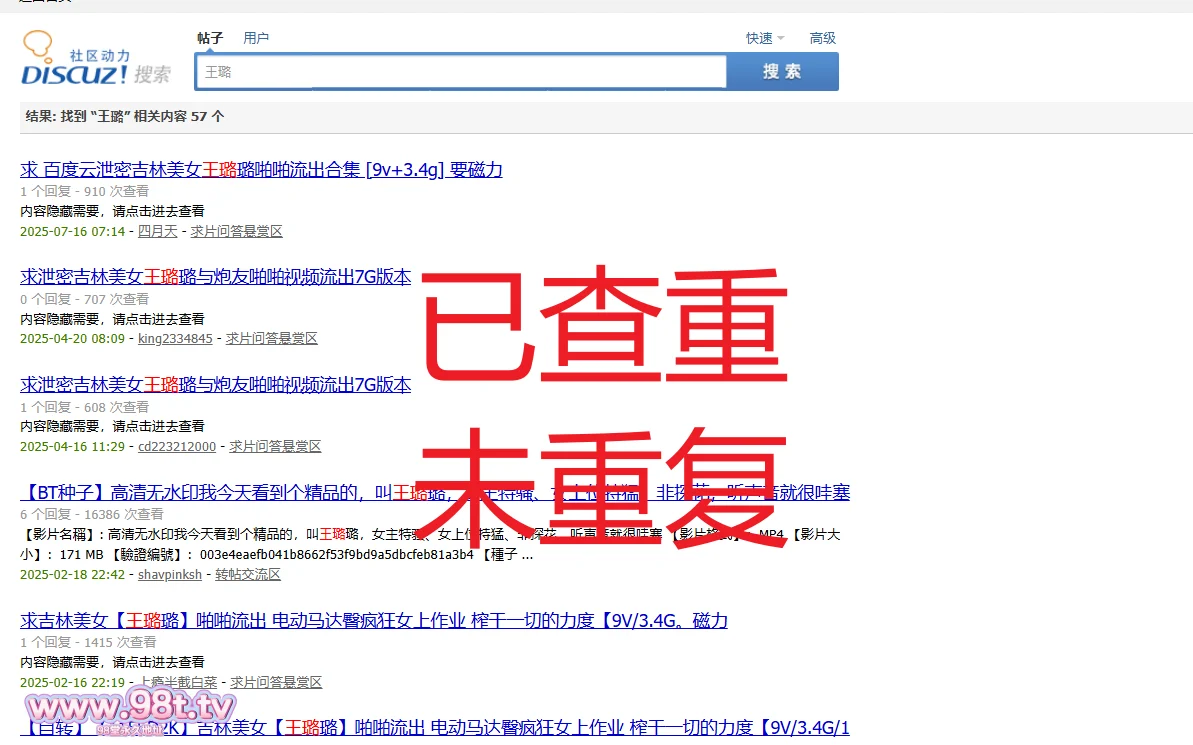The image size is (1193, 745).
Task: Open author profile shavpinksh
Action: pyautogui.click(x=170, y=575)
